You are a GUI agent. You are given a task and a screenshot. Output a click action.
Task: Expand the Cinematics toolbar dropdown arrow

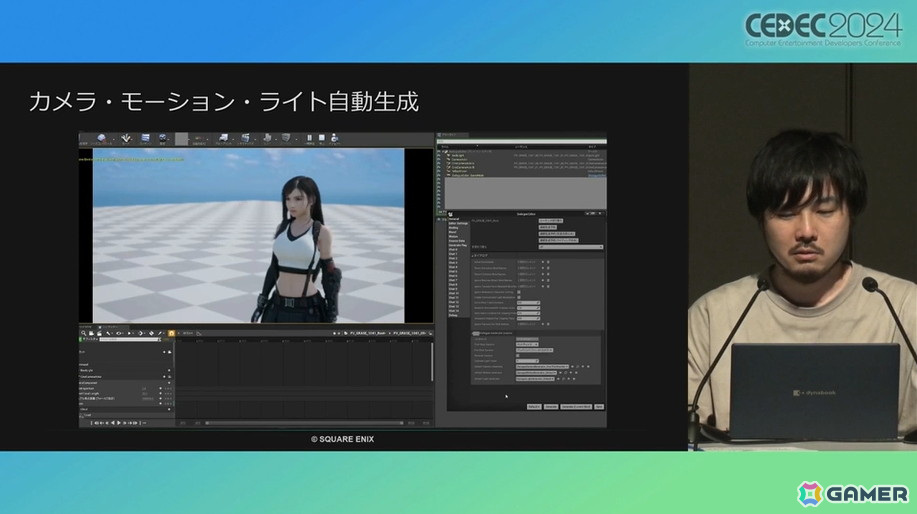point(255,140)
